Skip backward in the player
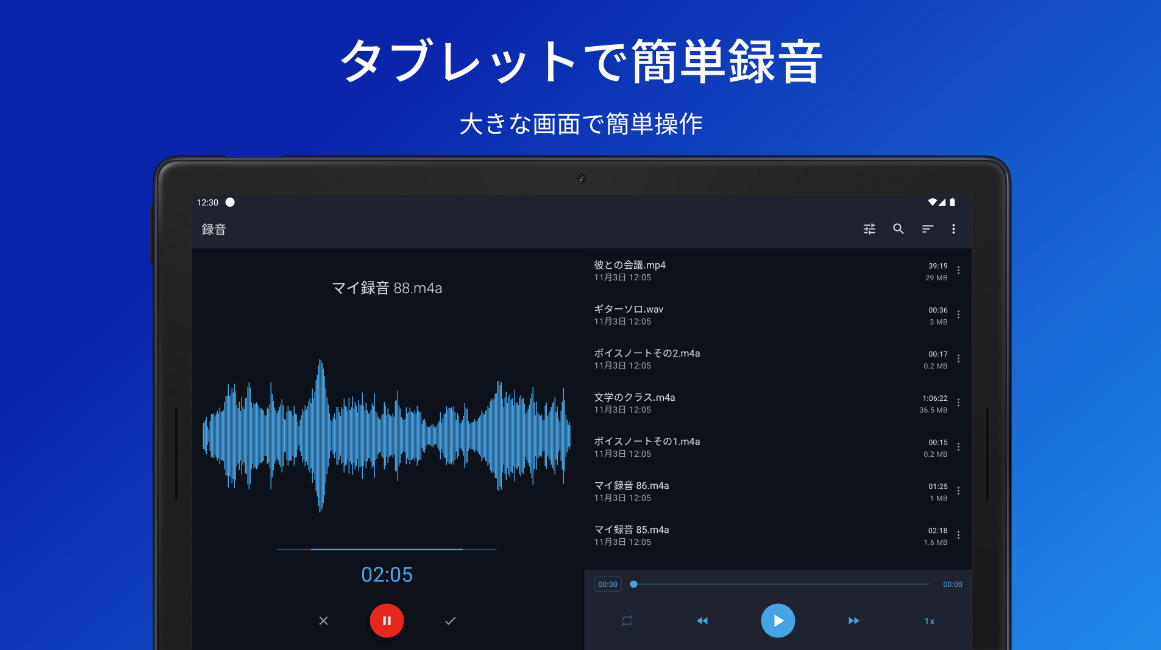The height and width of the screenshot is (650, 1161). 702,620
